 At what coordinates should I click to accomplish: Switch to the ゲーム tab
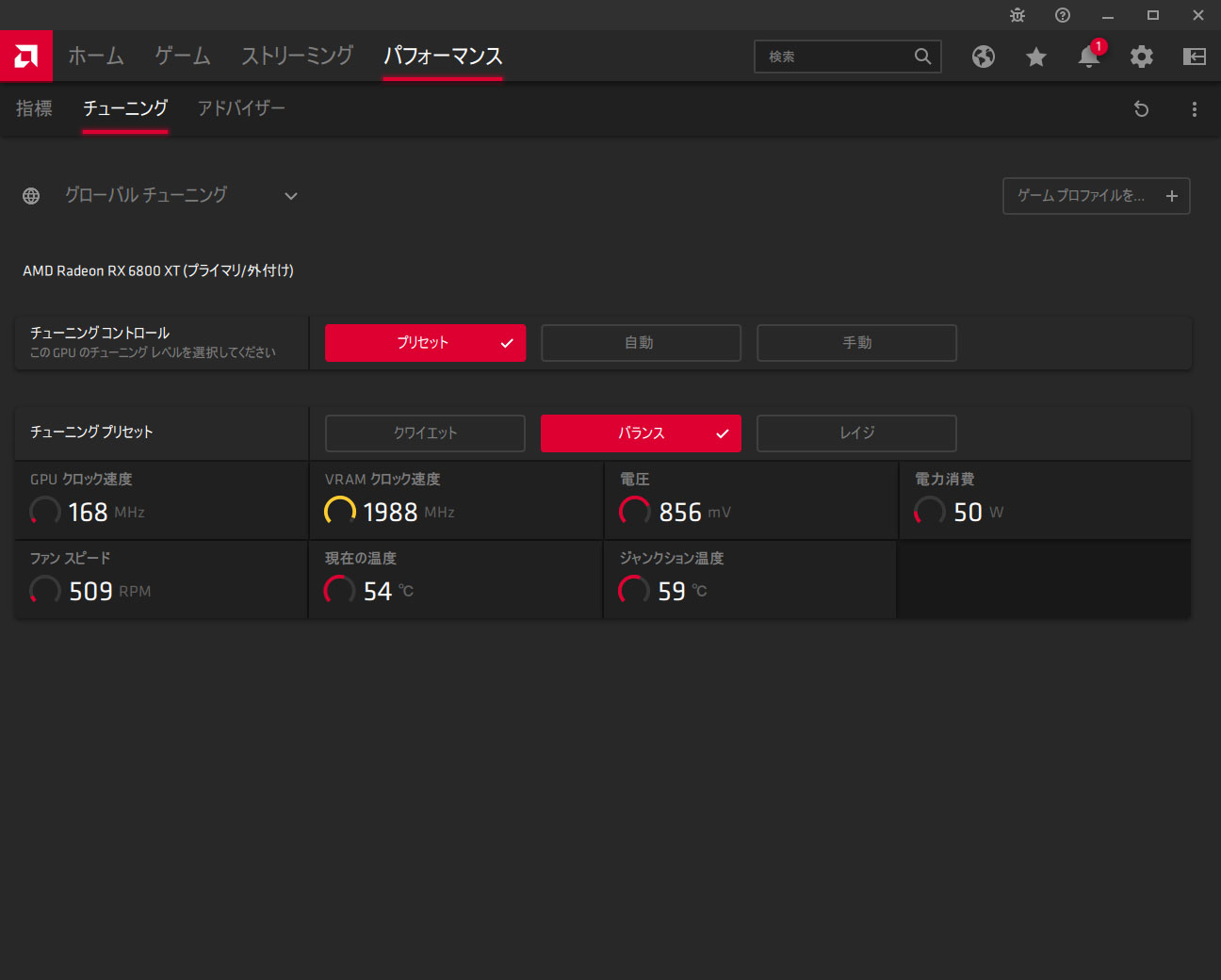point(183,57)
